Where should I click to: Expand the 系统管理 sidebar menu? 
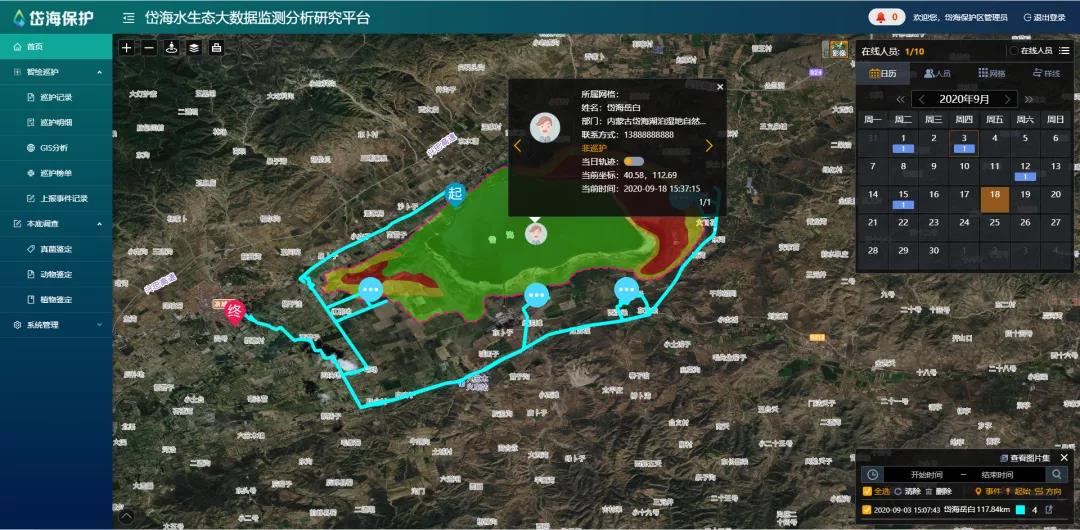(99, 325)
